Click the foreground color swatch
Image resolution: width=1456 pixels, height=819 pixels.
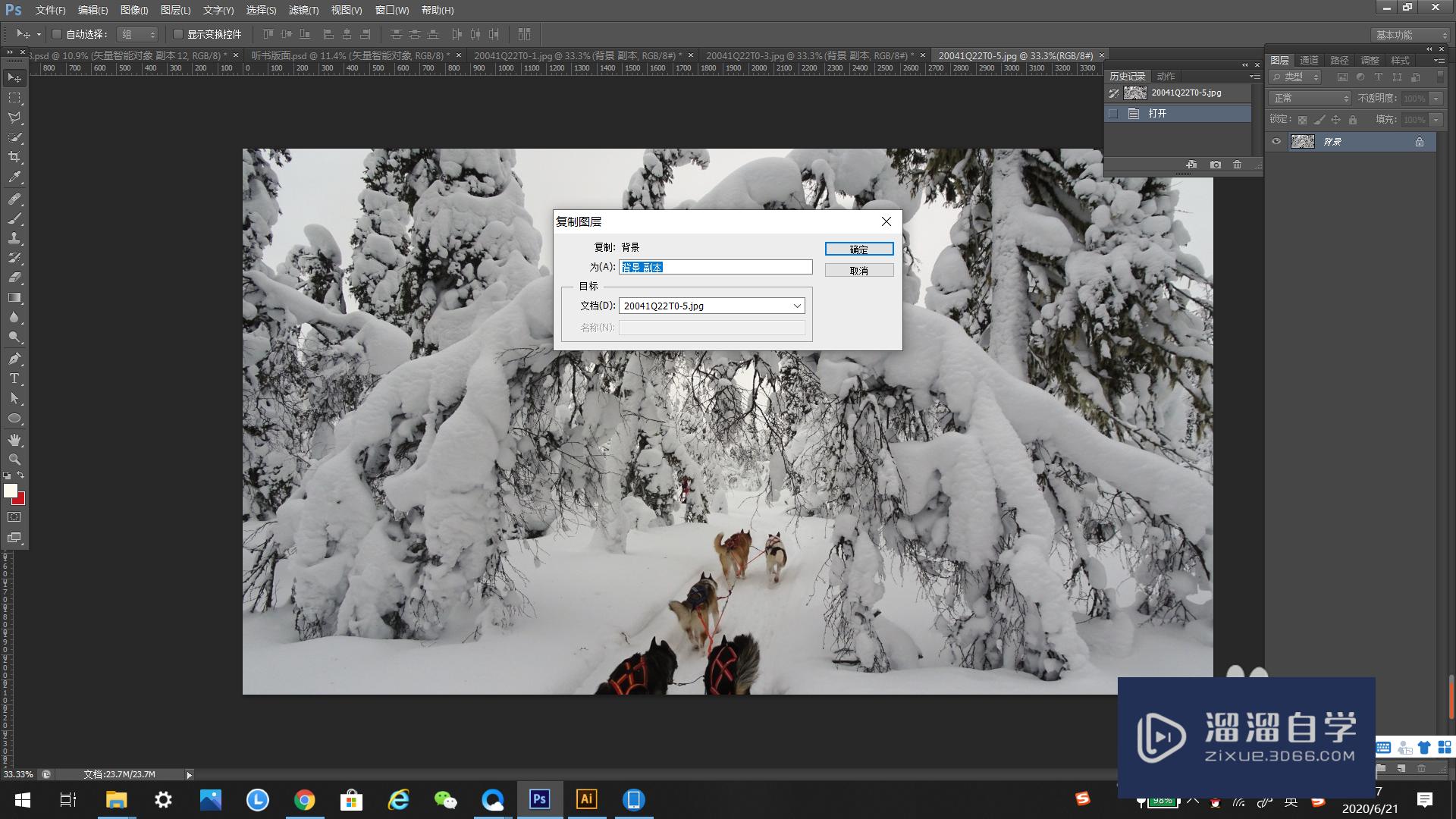point(10,491)
